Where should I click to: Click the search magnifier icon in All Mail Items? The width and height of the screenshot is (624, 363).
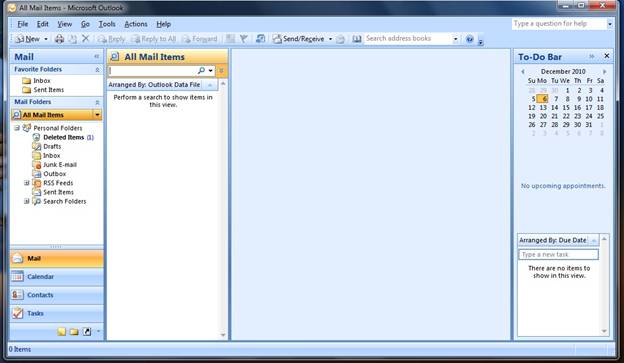click(201, 70)
